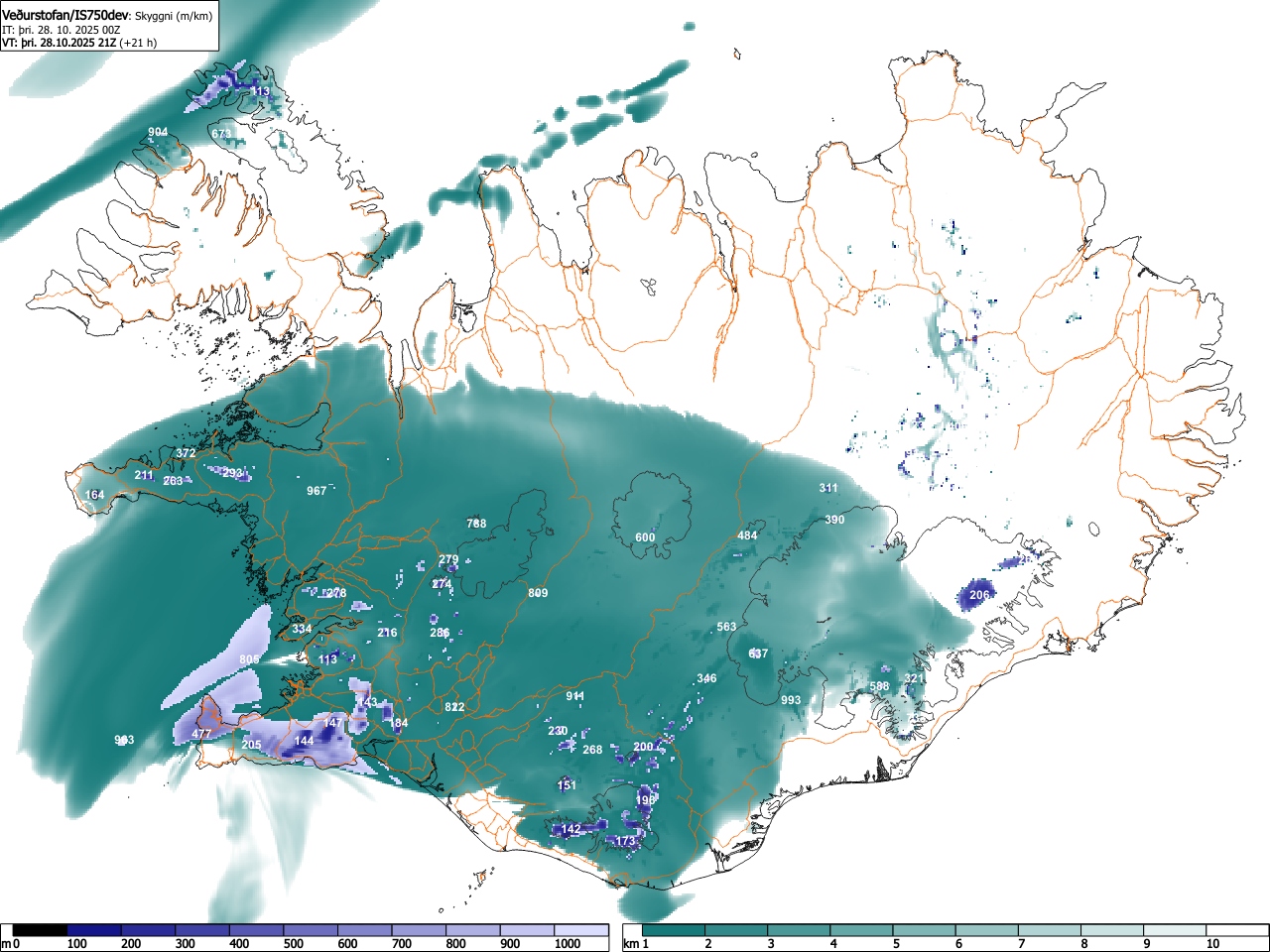Image resolution: width=1270 pixels, height=952 pixels.
Task: Click the 205 map value
Action: 251,745
